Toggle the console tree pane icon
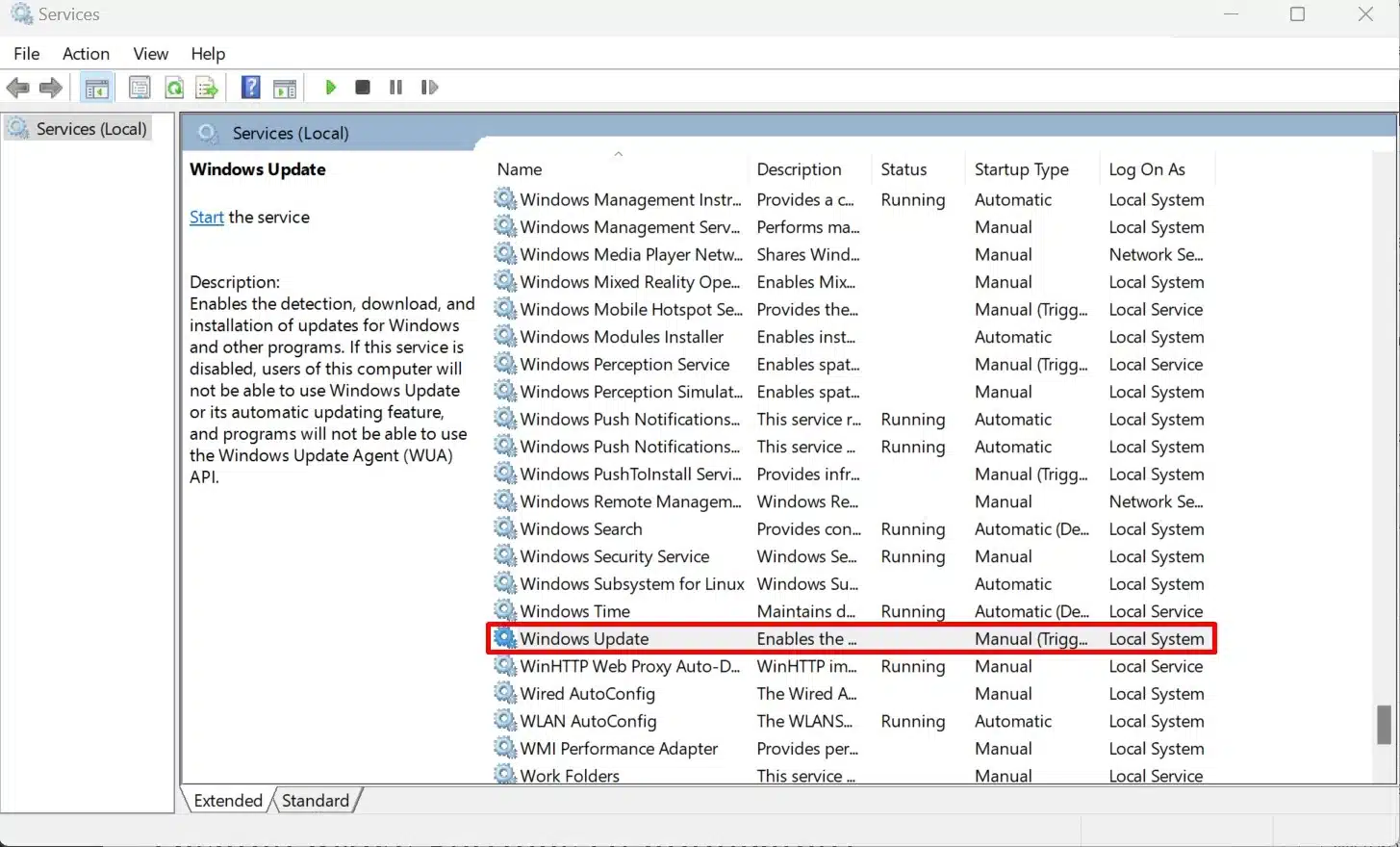 pyautogui.click(x=96, y=87)
